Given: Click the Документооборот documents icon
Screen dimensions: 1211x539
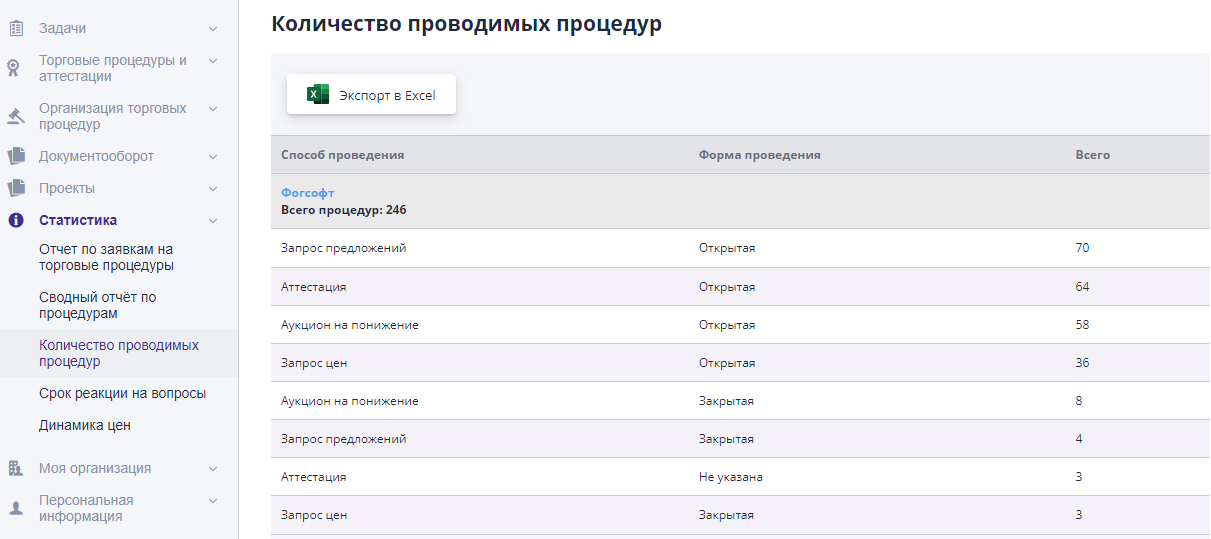Looking at the screenshot, I should 15,156.
